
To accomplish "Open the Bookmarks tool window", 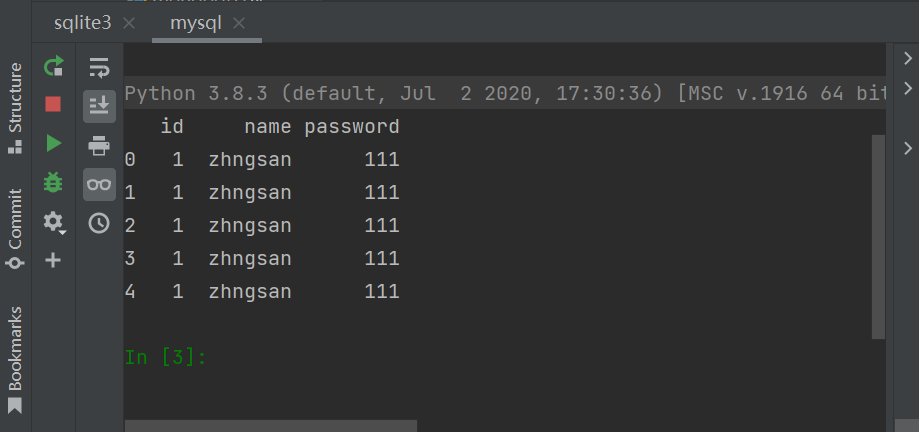I will [x=15, y=359].
